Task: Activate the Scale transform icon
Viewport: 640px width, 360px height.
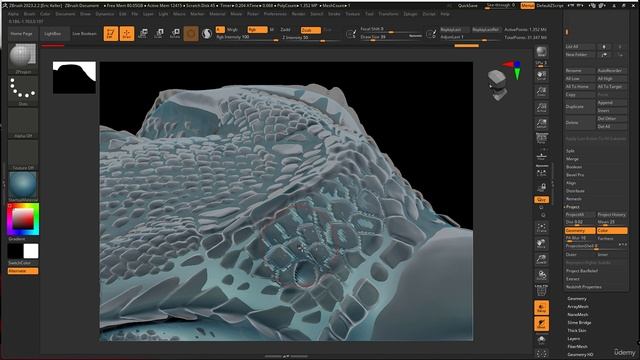Action: coord(159,33)
